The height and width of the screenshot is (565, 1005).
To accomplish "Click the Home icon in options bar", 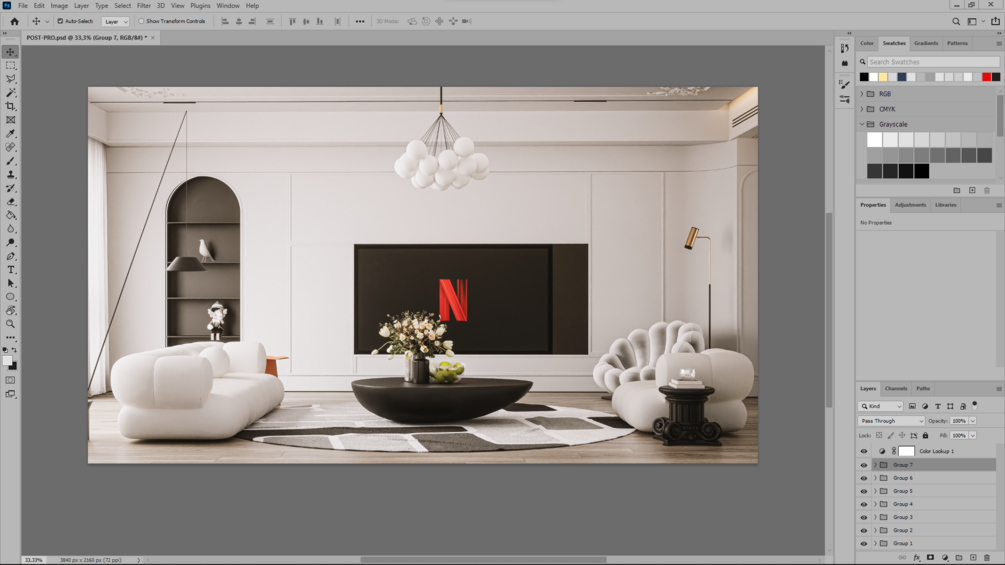I will [14, 21].
